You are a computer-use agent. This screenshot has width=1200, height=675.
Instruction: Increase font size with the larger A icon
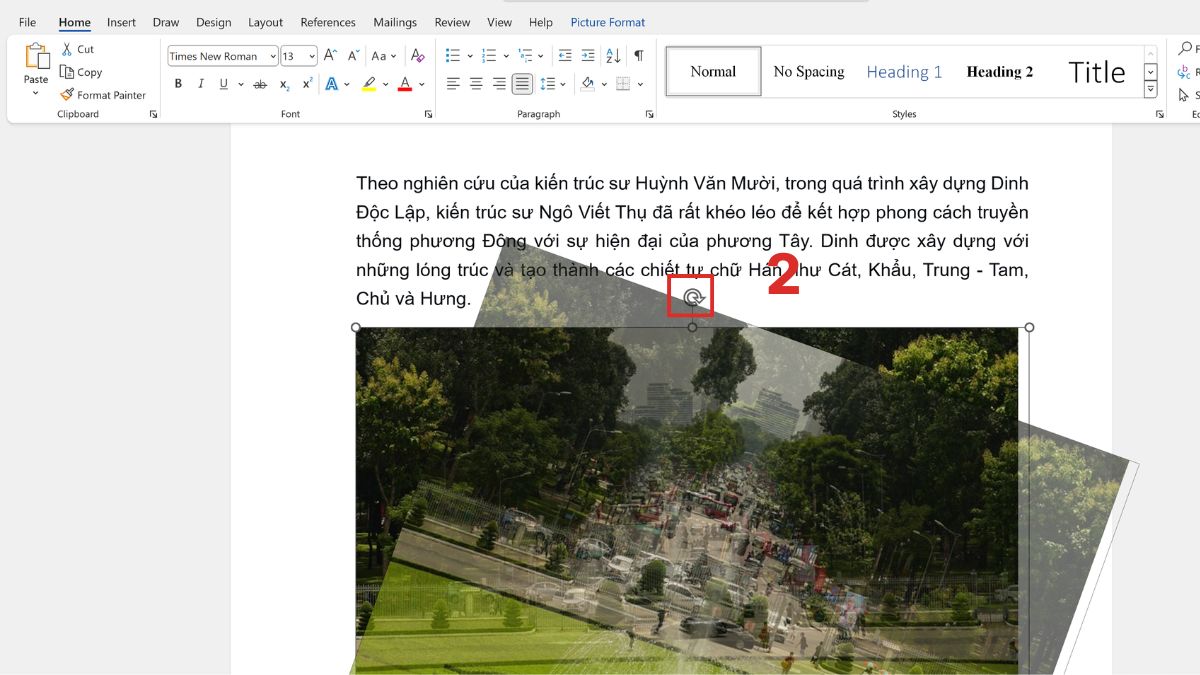click(330, 56)
